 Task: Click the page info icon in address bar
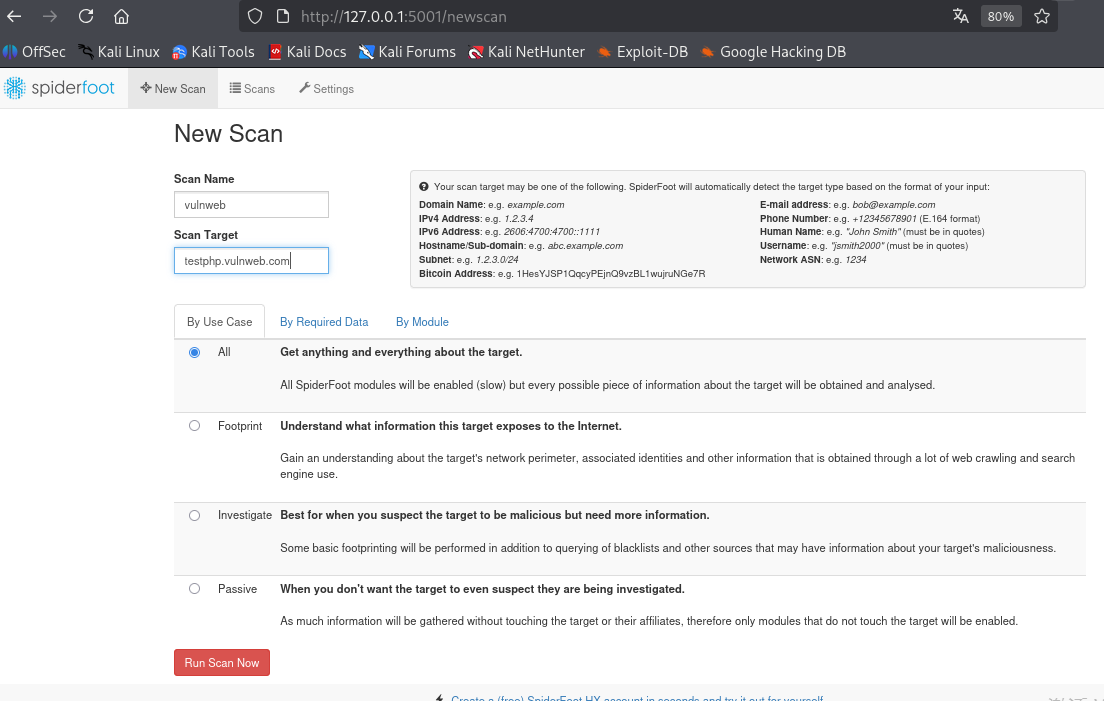pos(282,16)
